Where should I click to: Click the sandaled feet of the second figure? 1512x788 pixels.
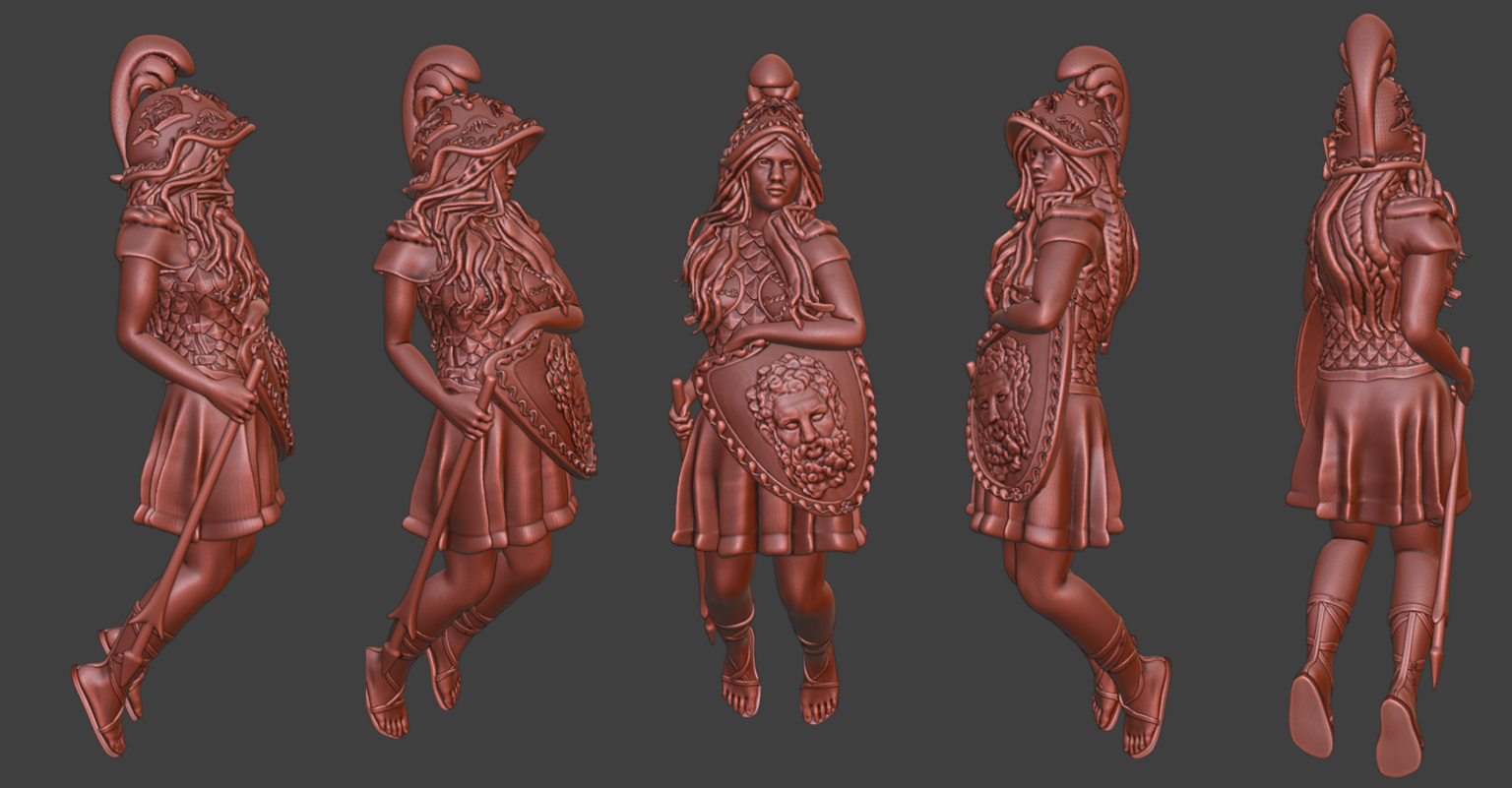(389, 703)
